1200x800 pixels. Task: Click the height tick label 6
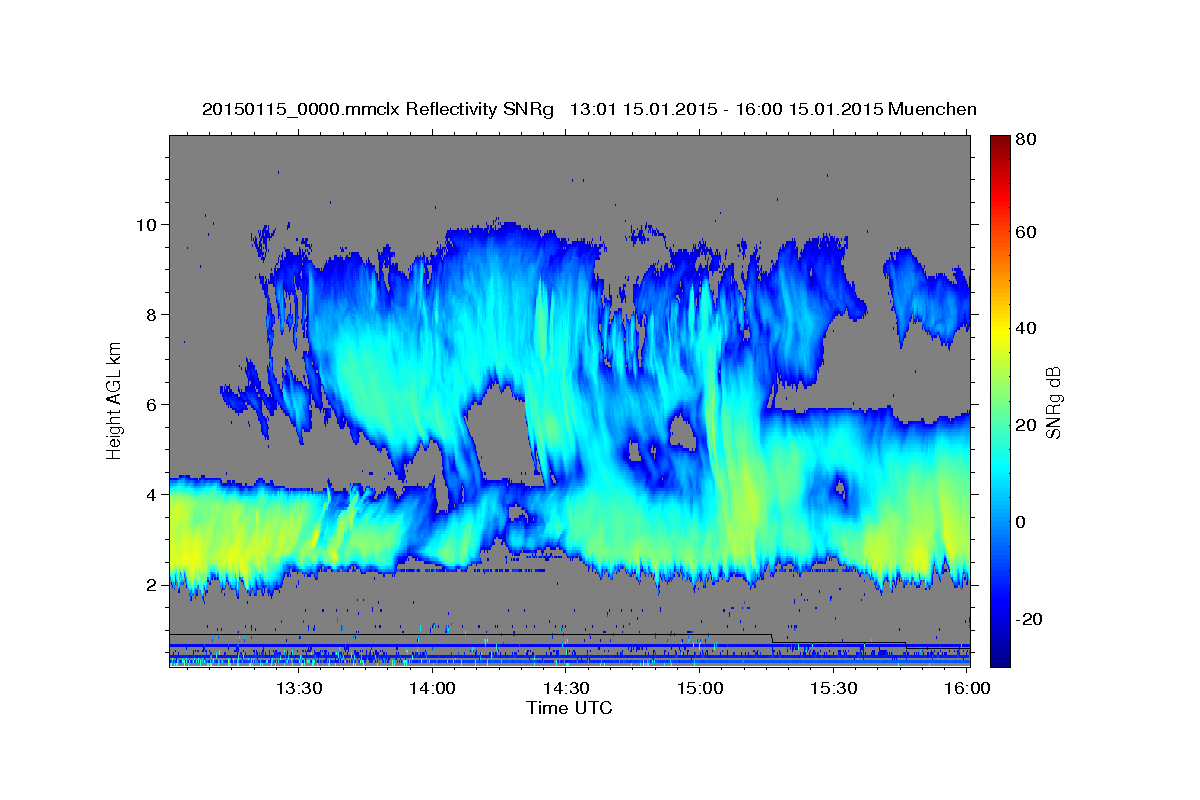pyautogui.click(x=154, y=405)
